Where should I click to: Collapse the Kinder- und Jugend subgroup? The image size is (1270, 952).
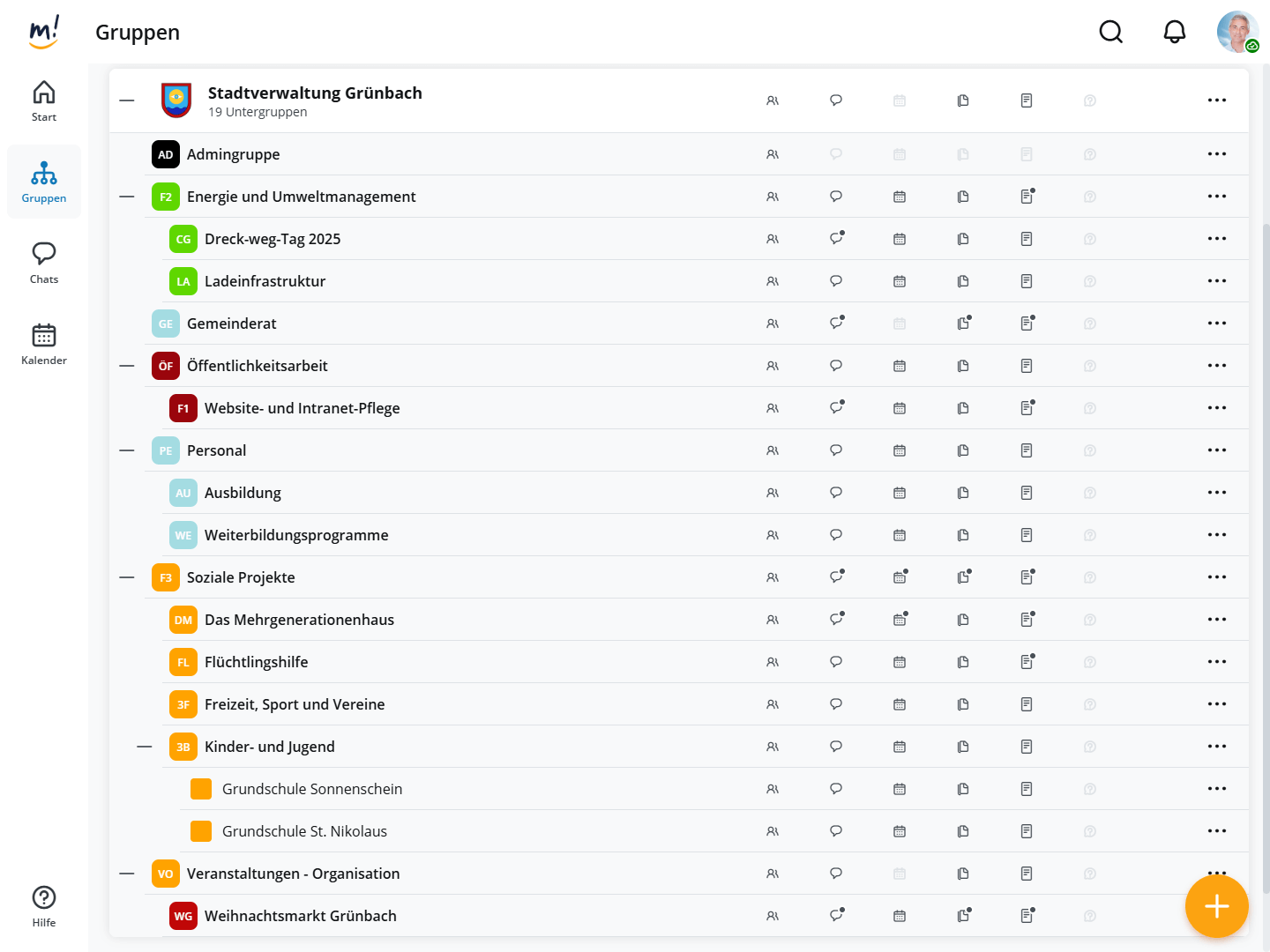coord(145,747)
